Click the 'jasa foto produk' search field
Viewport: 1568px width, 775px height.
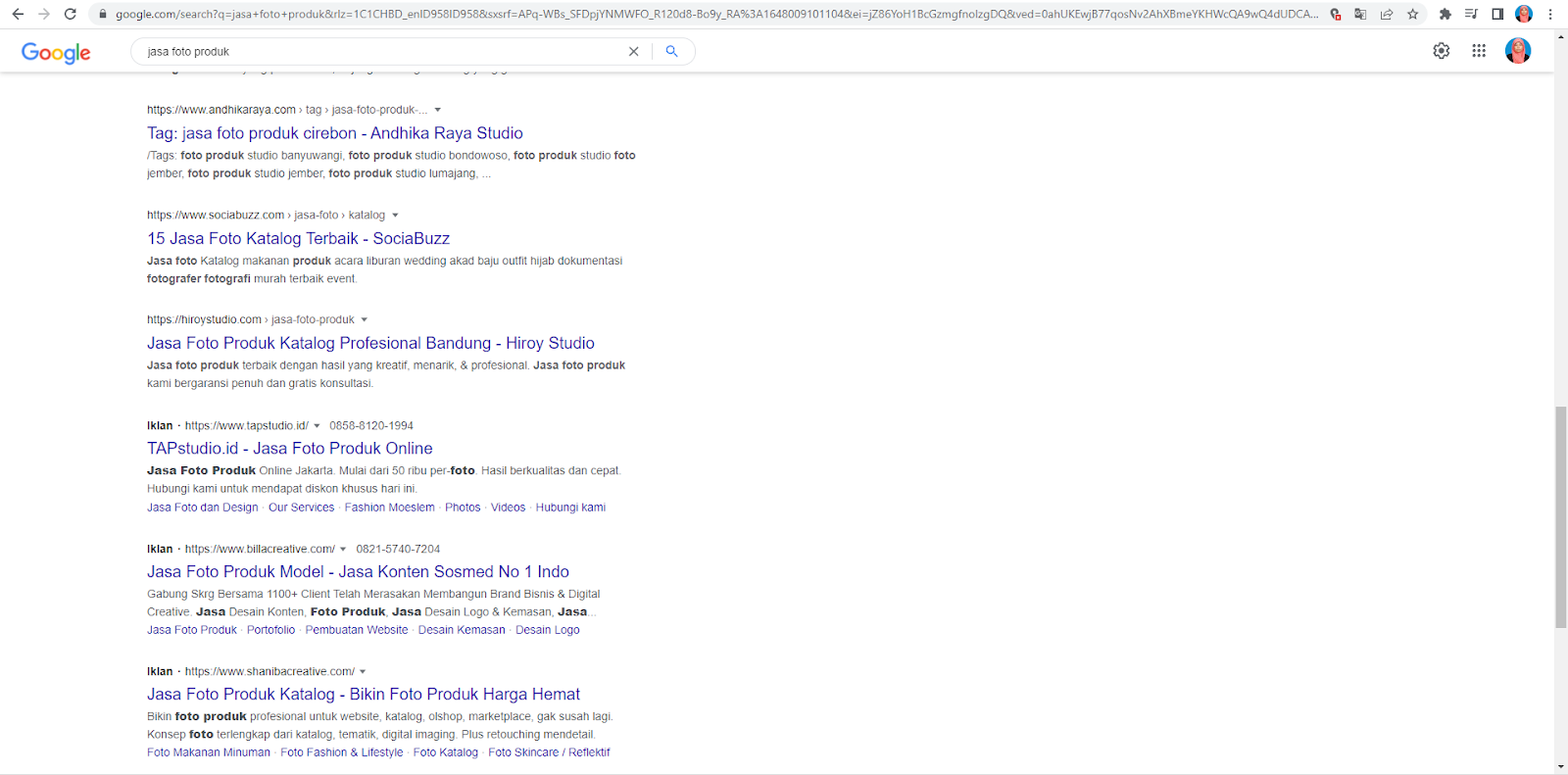pos(382,52)
